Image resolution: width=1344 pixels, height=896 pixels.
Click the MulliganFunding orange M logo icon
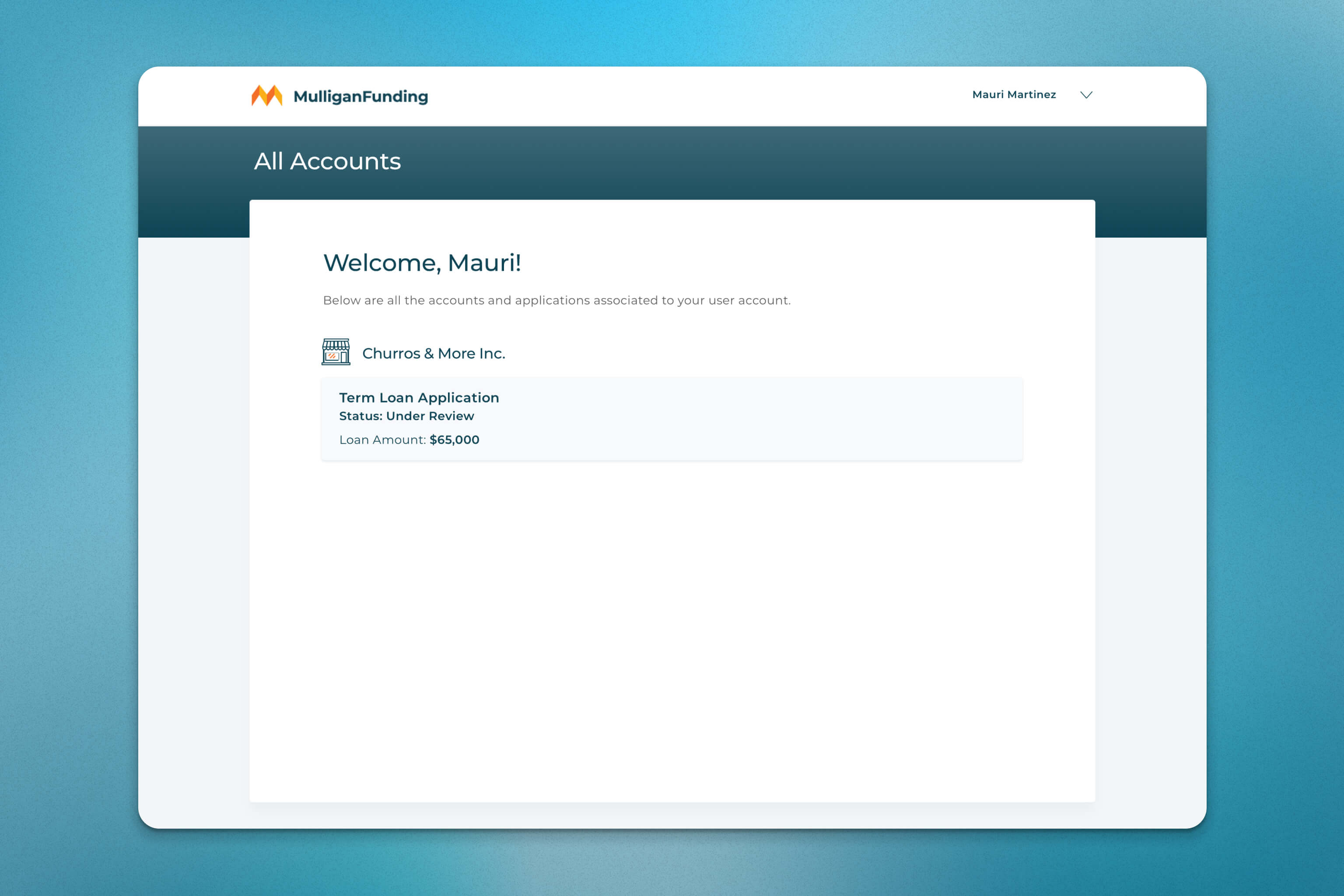267,95
